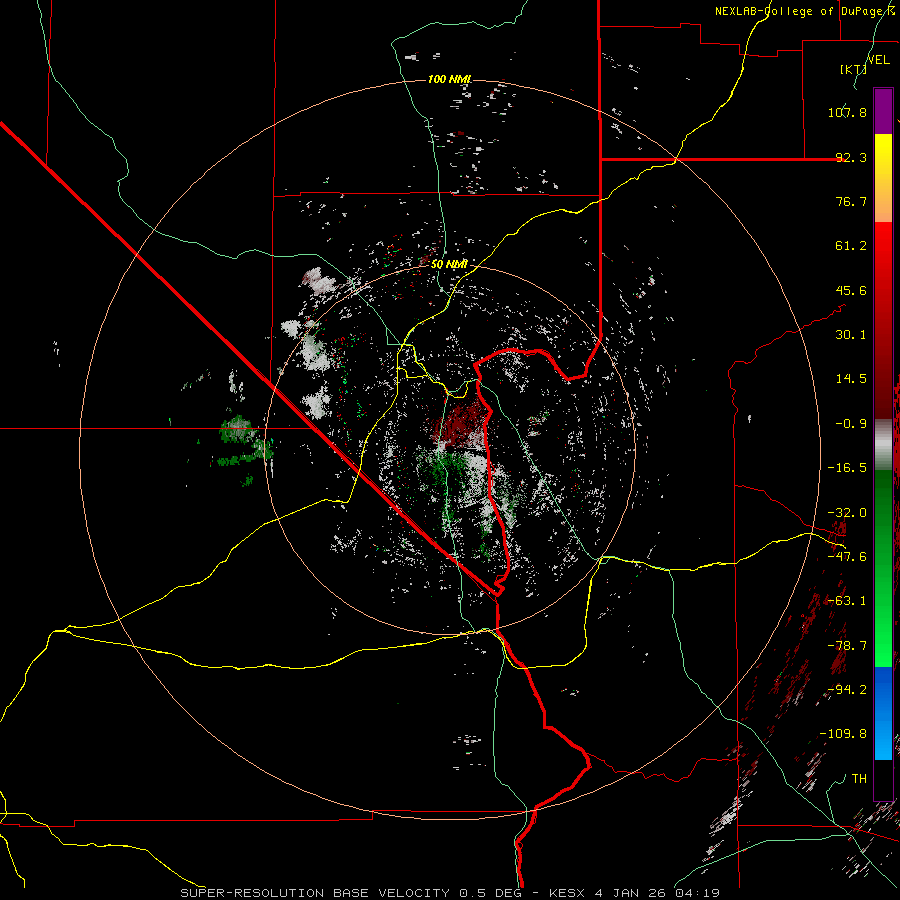Click the -47.6 velocity scale value
This screenshot has width=900, height=900.
click(x=847, y=557)
